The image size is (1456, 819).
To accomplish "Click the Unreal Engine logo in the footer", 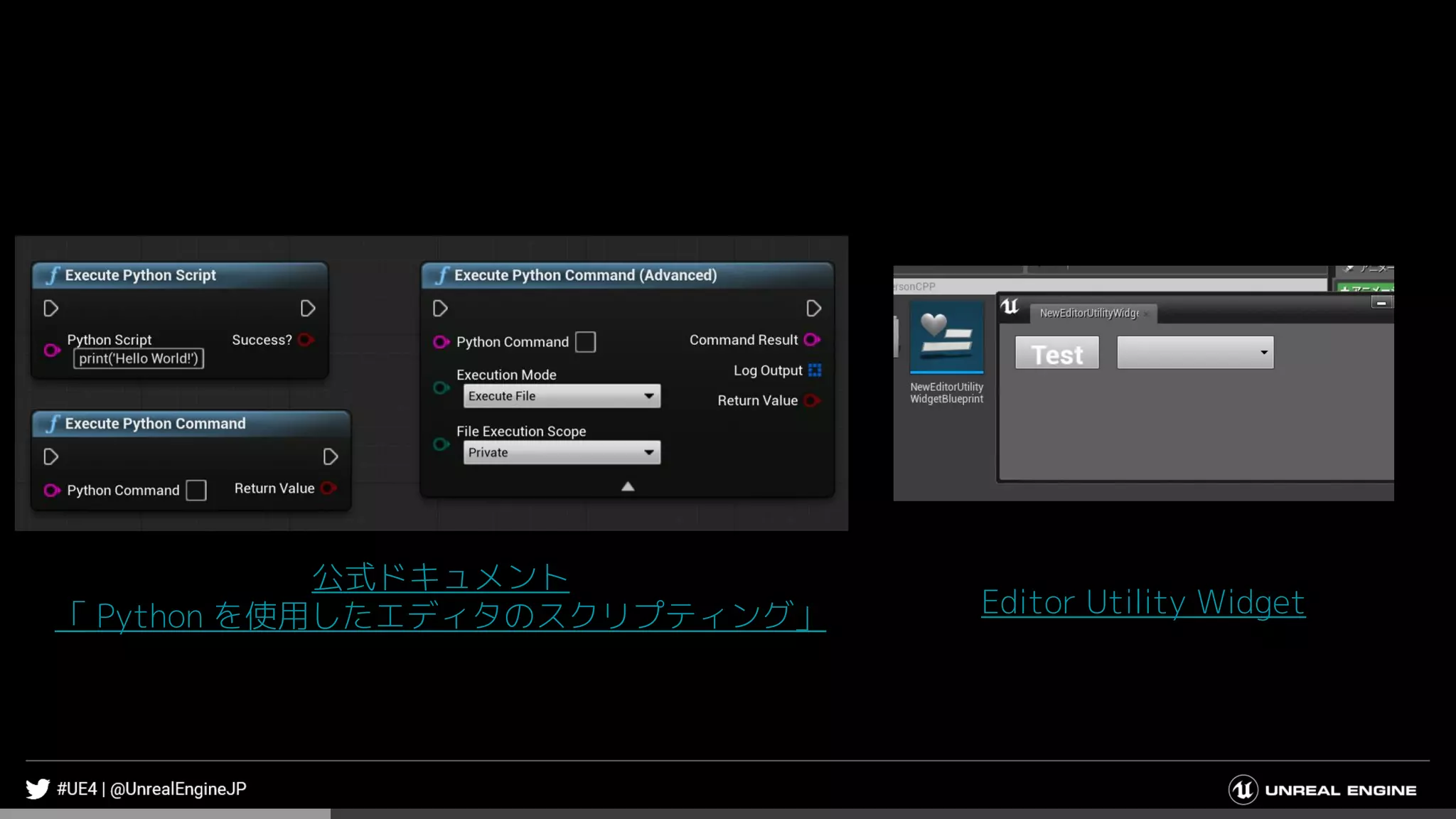I will [x=1322, y=790].
